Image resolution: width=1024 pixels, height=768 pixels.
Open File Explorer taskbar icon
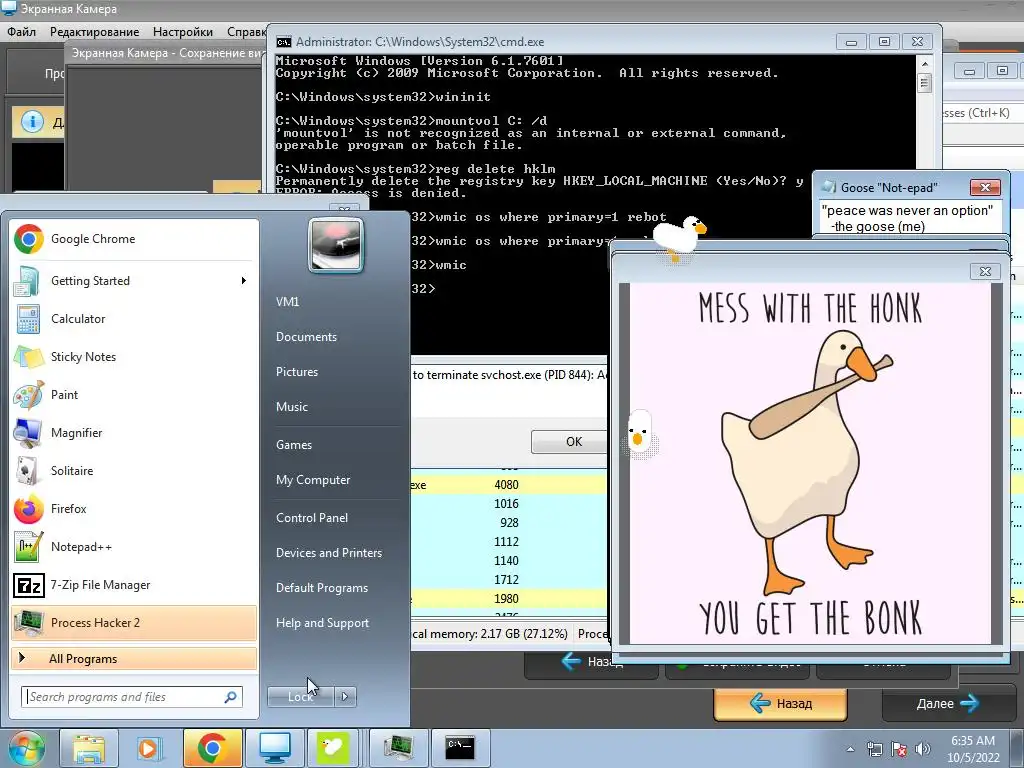click(x=88, y=748)
